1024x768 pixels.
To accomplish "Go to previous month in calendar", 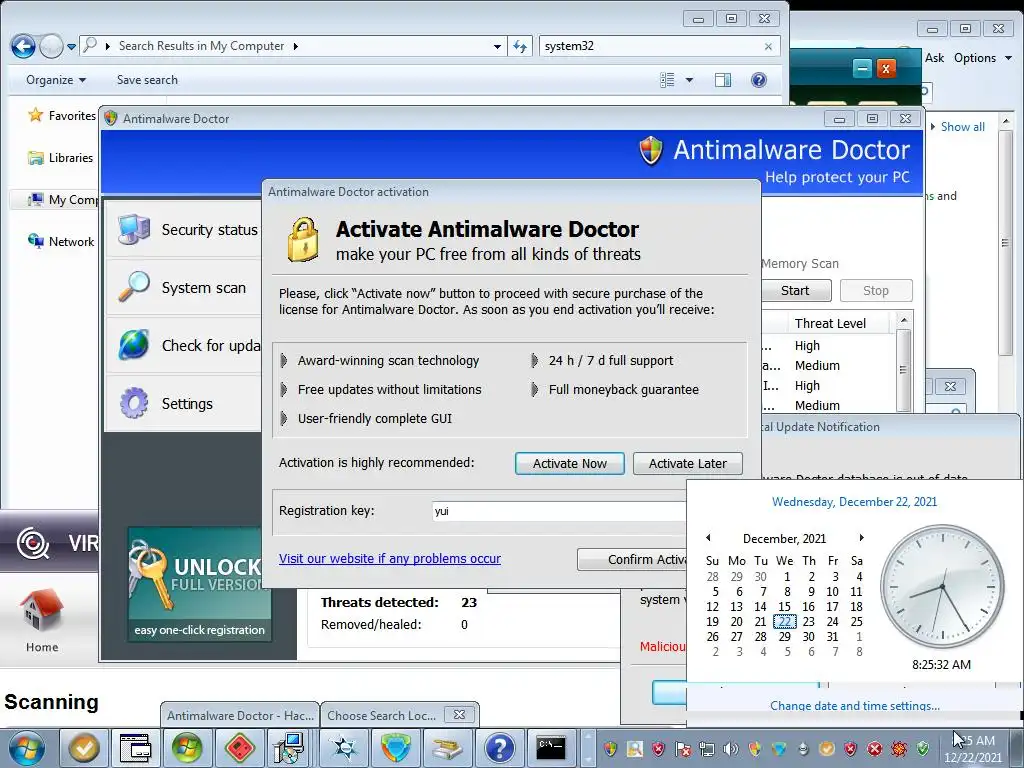I will point(709,538).
